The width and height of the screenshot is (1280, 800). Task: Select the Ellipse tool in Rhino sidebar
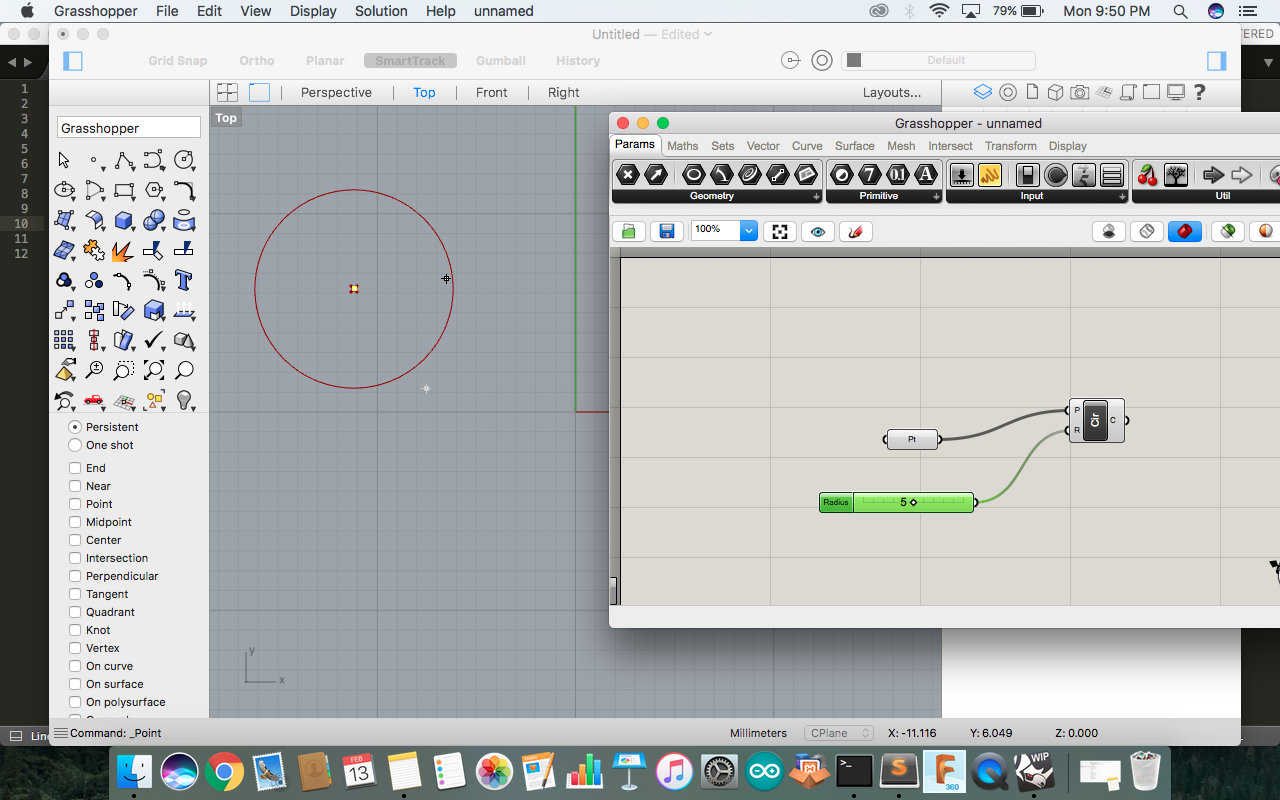pos(64,190)
